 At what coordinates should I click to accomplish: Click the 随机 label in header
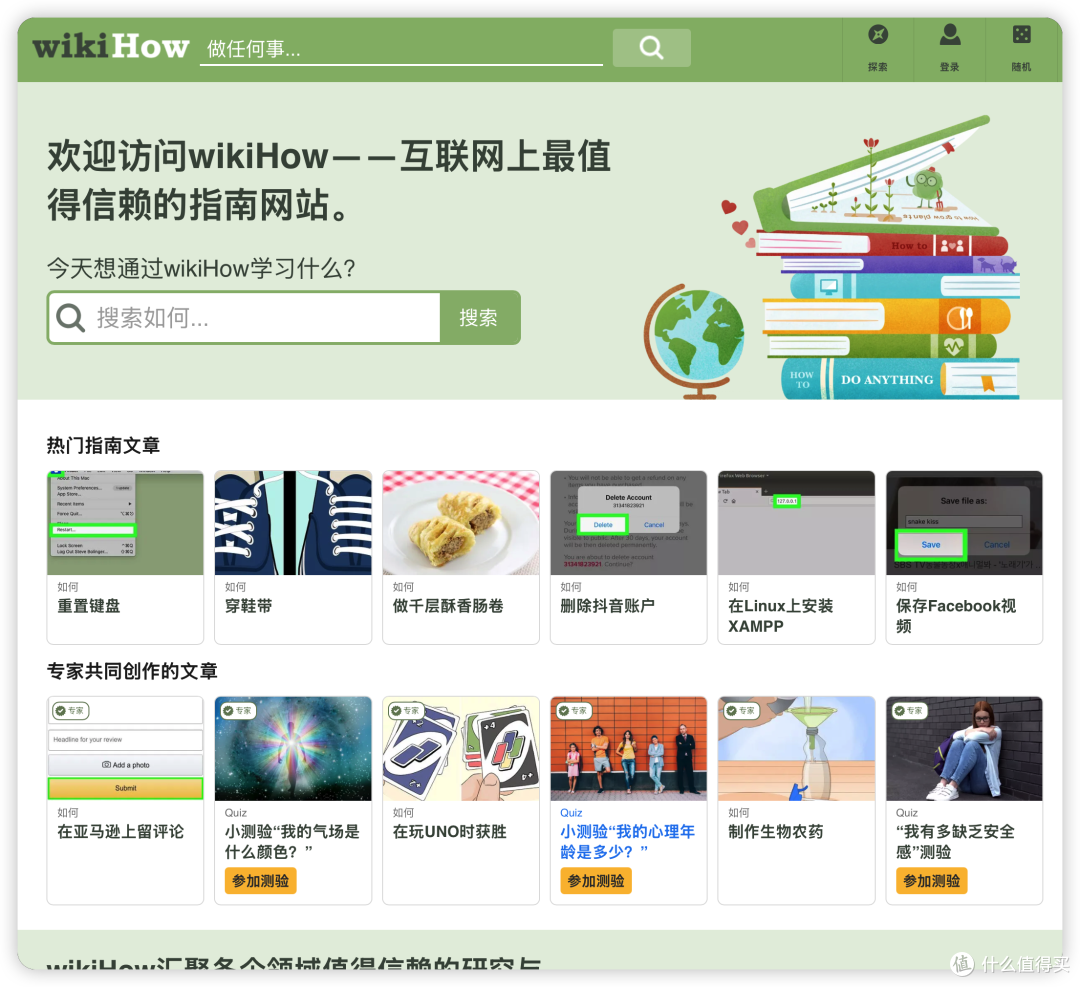pyautogui.click(x=1021, y=67)
